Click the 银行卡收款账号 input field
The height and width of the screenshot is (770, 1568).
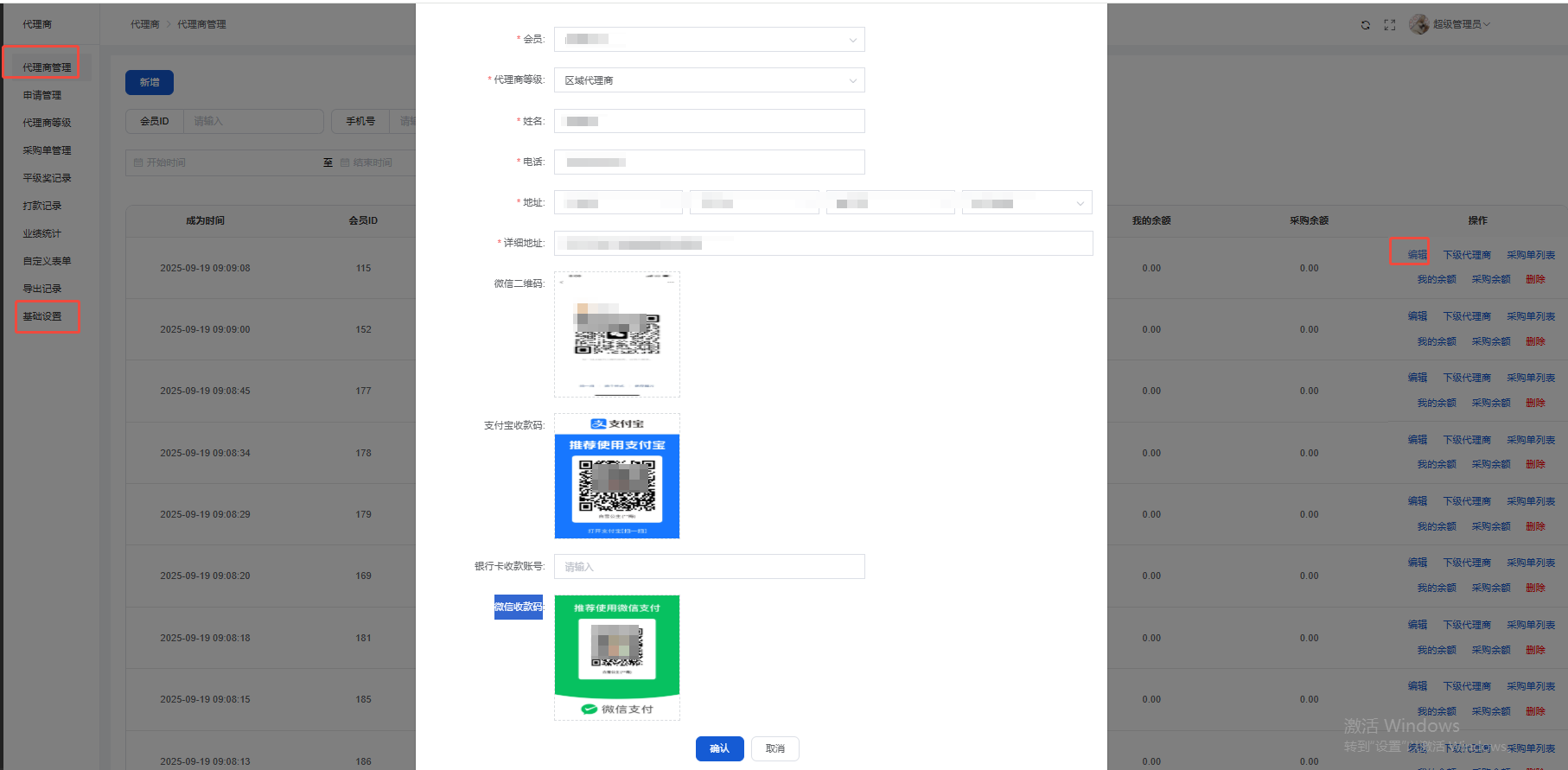coord(709,567)
